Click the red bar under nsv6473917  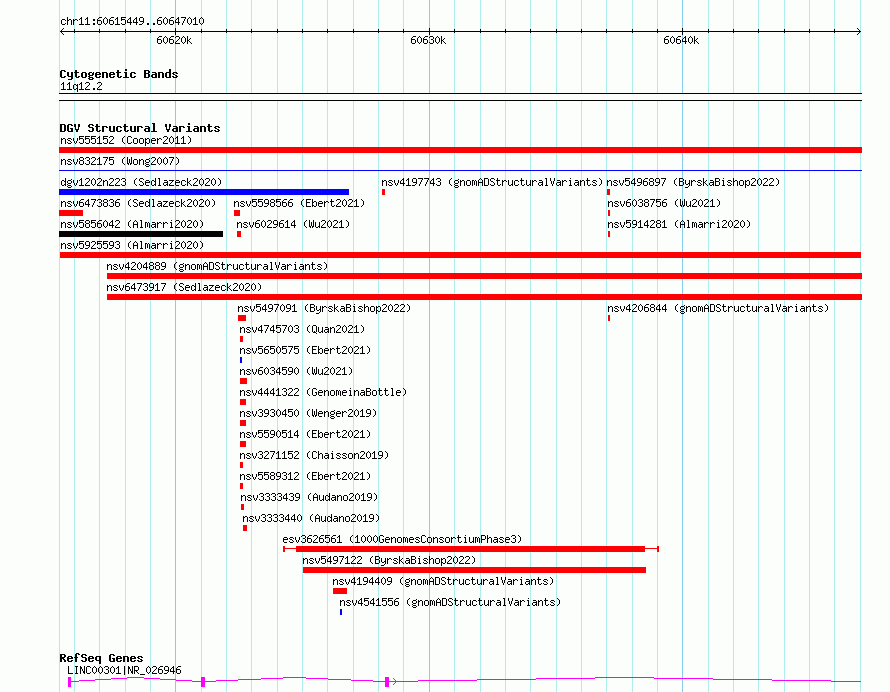click(484, 297)
